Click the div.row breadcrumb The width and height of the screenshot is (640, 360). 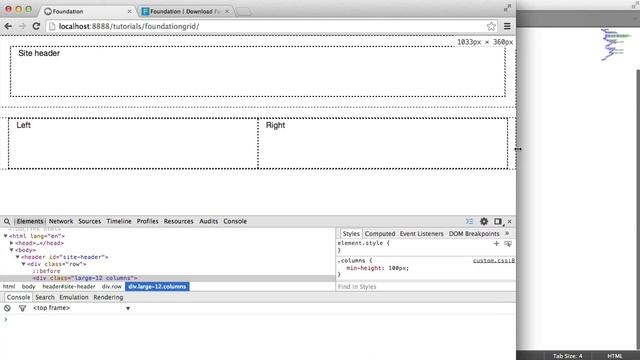pyautogui.click(x=111, y=287)
